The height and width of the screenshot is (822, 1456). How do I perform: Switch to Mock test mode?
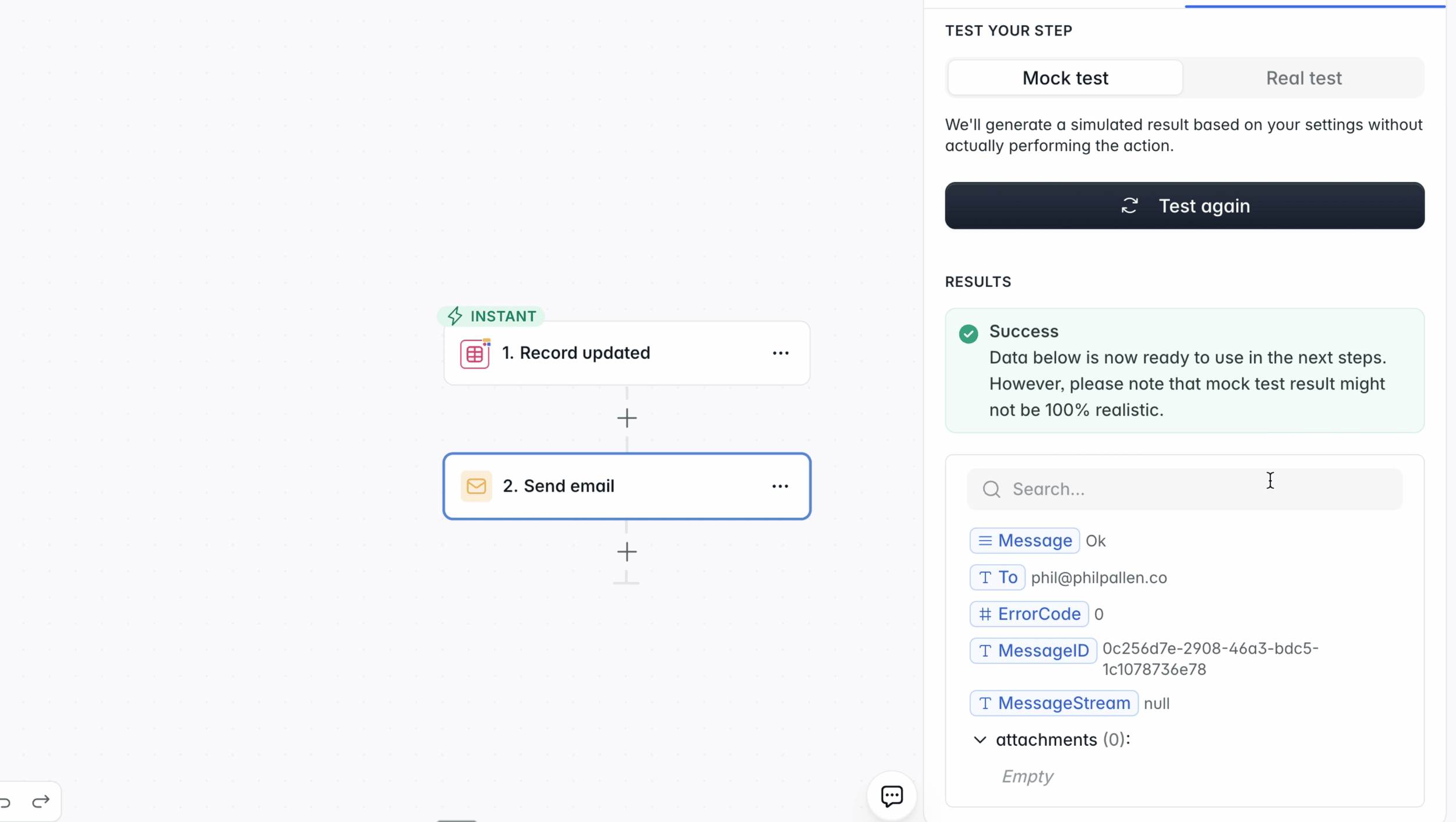pyautogui.click(x=1065, y=78)
